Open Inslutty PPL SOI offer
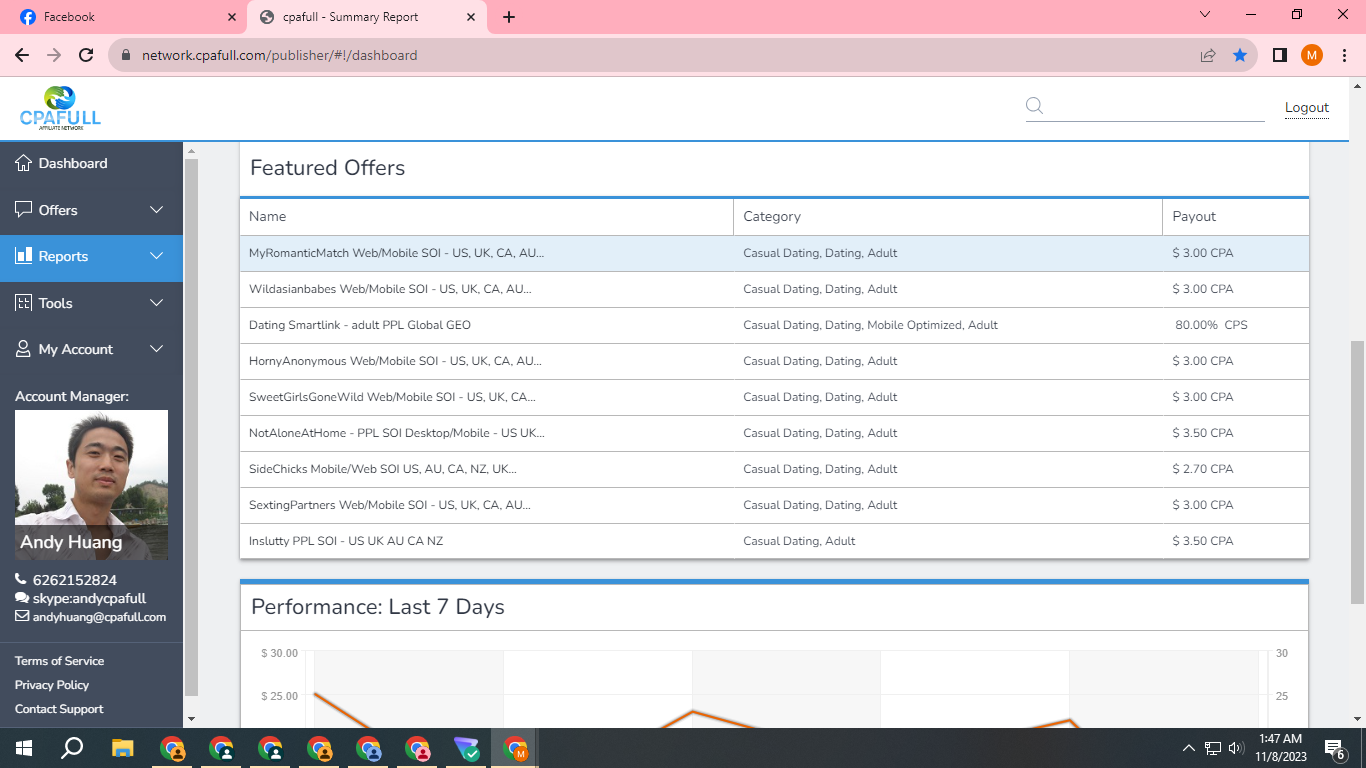The image size is (1366, 768). pos(346,541)
